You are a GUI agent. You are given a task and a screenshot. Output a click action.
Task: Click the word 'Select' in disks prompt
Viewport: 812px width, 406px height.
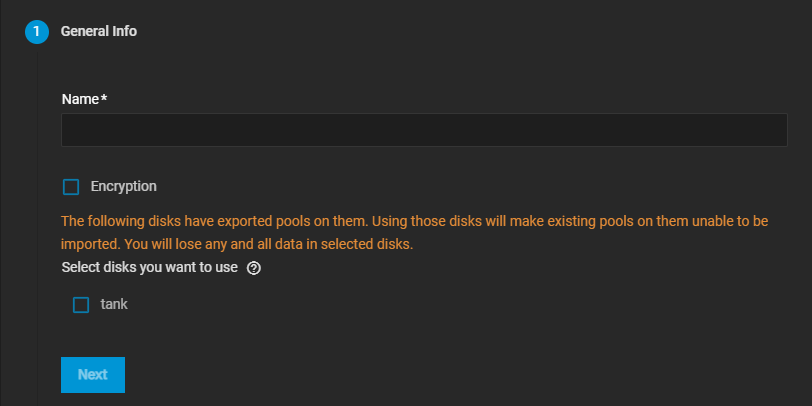79,267
